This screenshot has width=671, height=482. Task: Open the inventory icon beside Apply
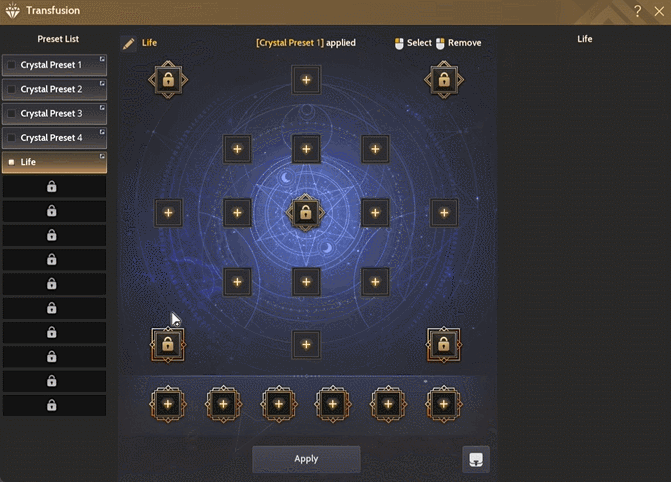(x=476, y=459)
